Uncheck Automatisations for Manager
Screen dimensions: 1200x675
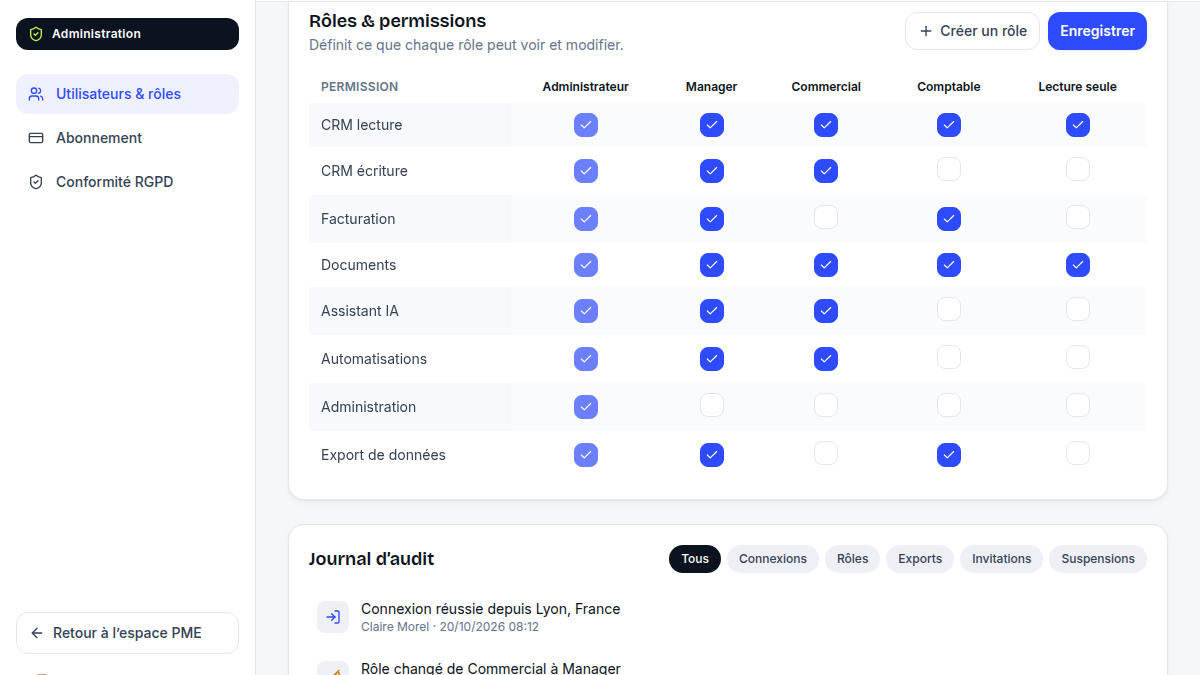712,358
